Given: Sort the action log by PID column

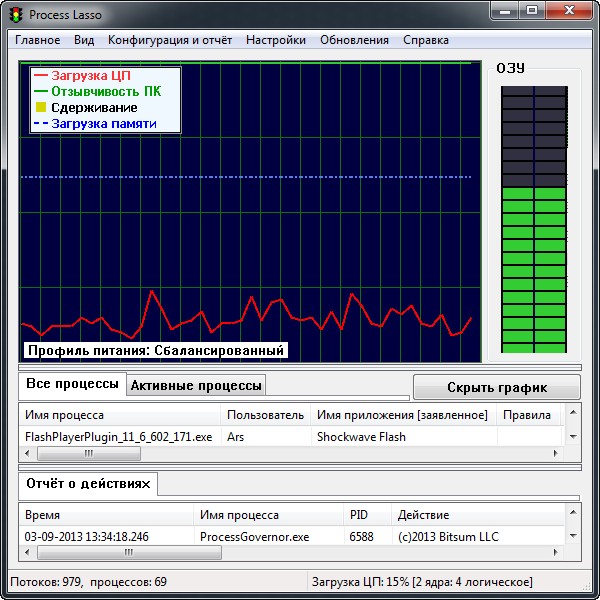Looking at the screenshot, I should (359, 515).
